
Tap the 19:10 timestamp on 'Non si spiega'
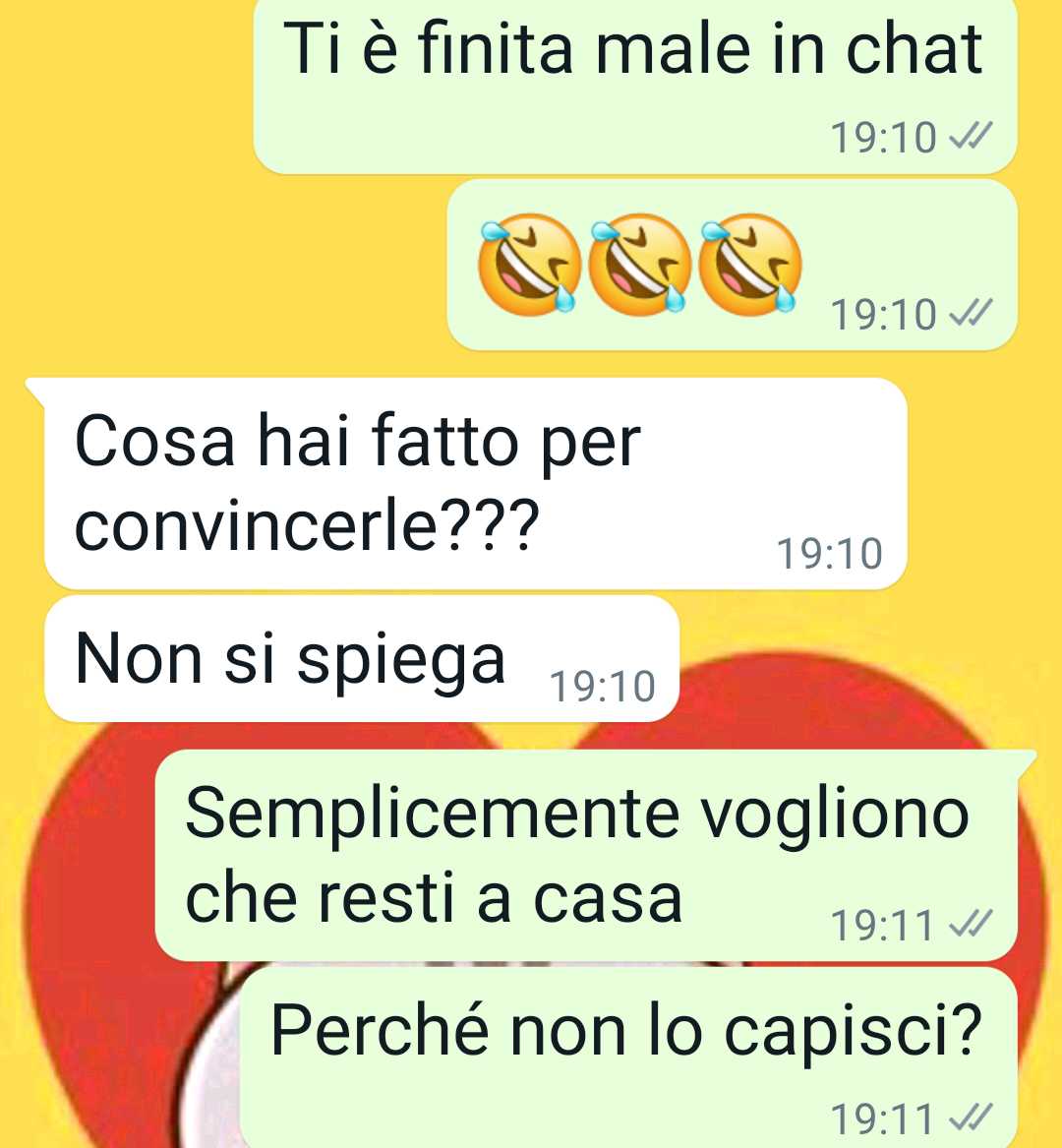pos(602,687)
